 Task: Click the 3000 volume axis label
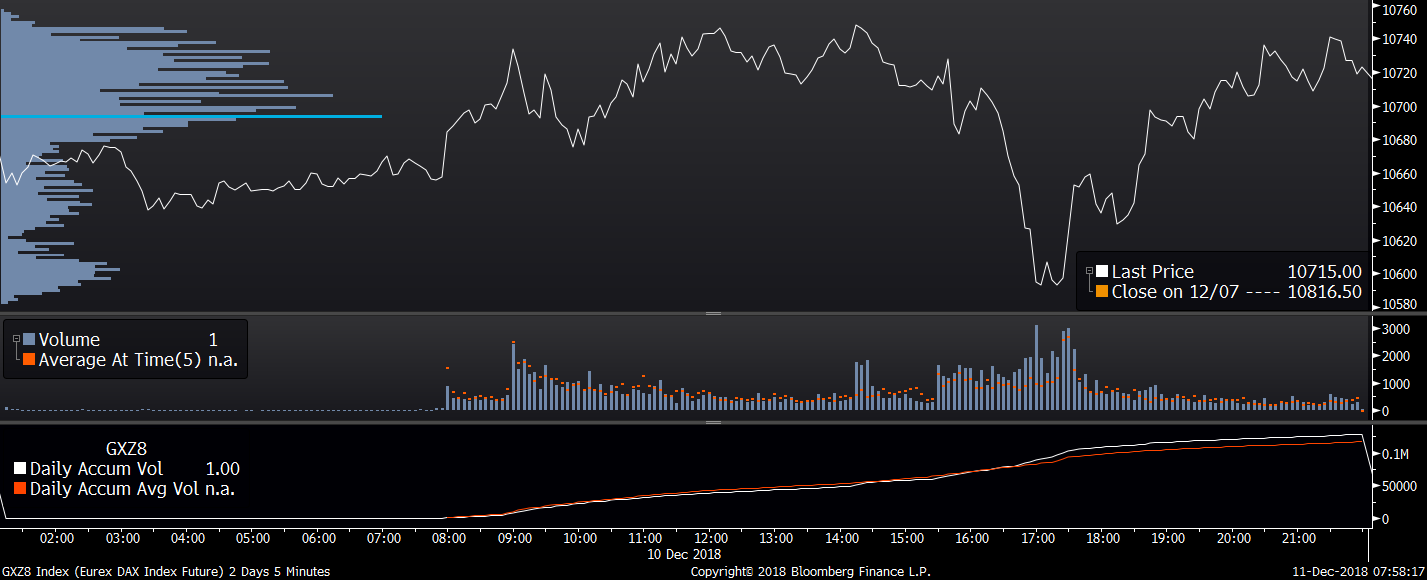click(1396, 329)
